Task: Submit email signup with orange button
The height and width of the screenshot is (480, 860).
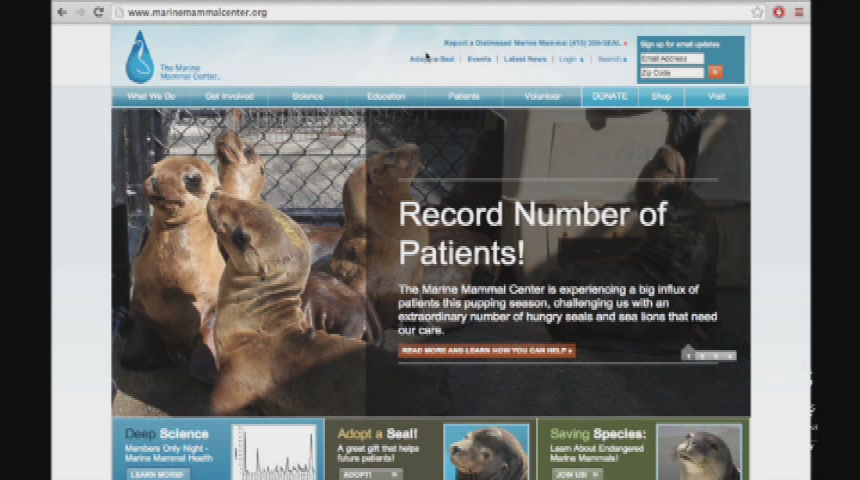Action: pos(715,72)
